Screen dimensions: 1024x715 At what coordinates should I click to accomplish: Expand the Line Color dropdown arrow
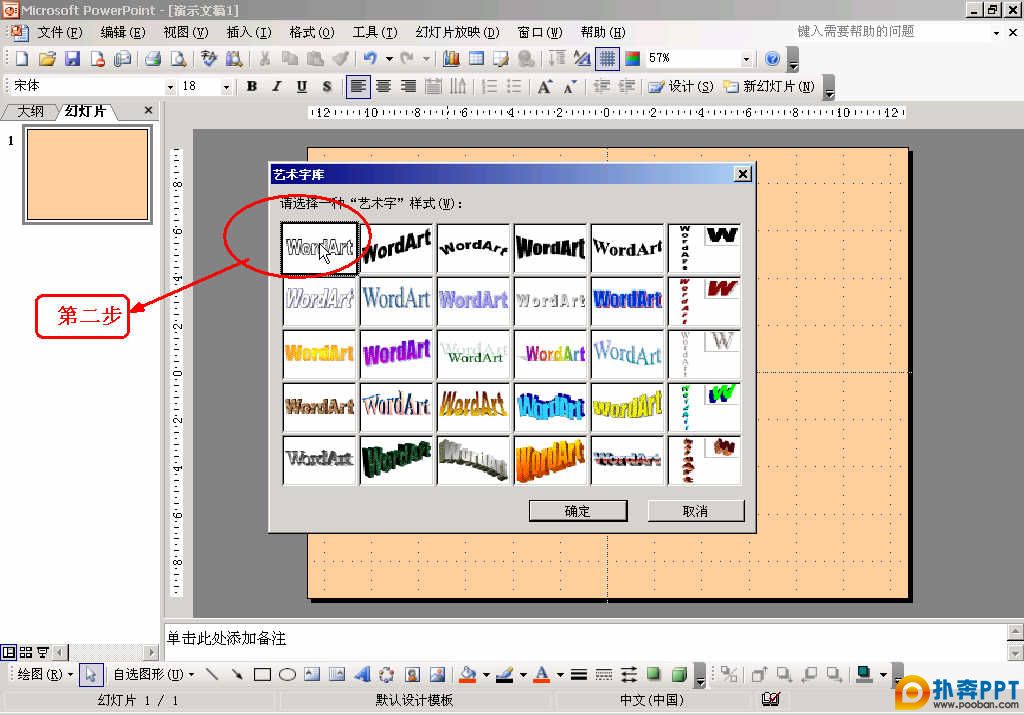523,675
